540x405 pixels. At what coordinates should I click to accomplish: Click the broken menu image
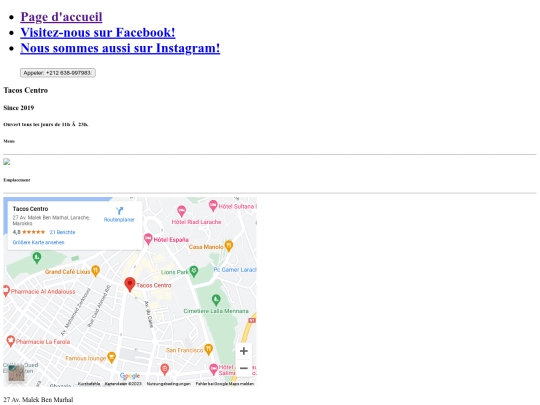(x=7, y=162)
